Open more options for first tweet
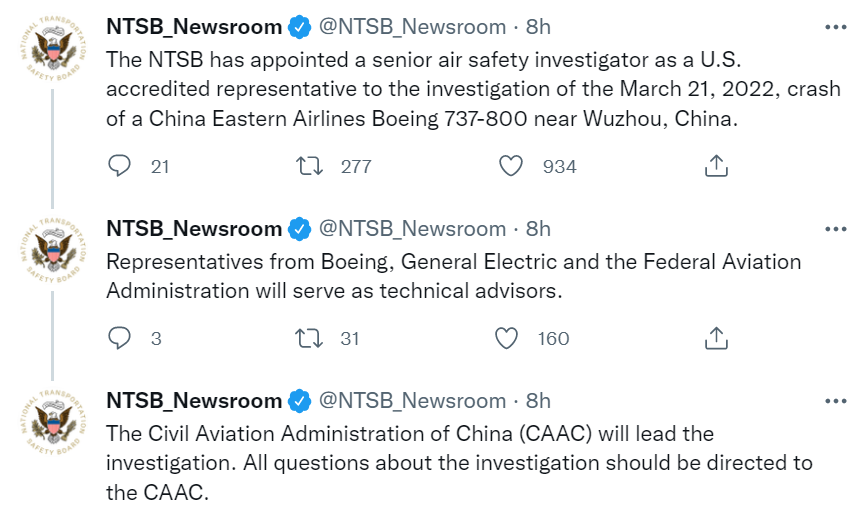868x515 pixels. point(835,27)
